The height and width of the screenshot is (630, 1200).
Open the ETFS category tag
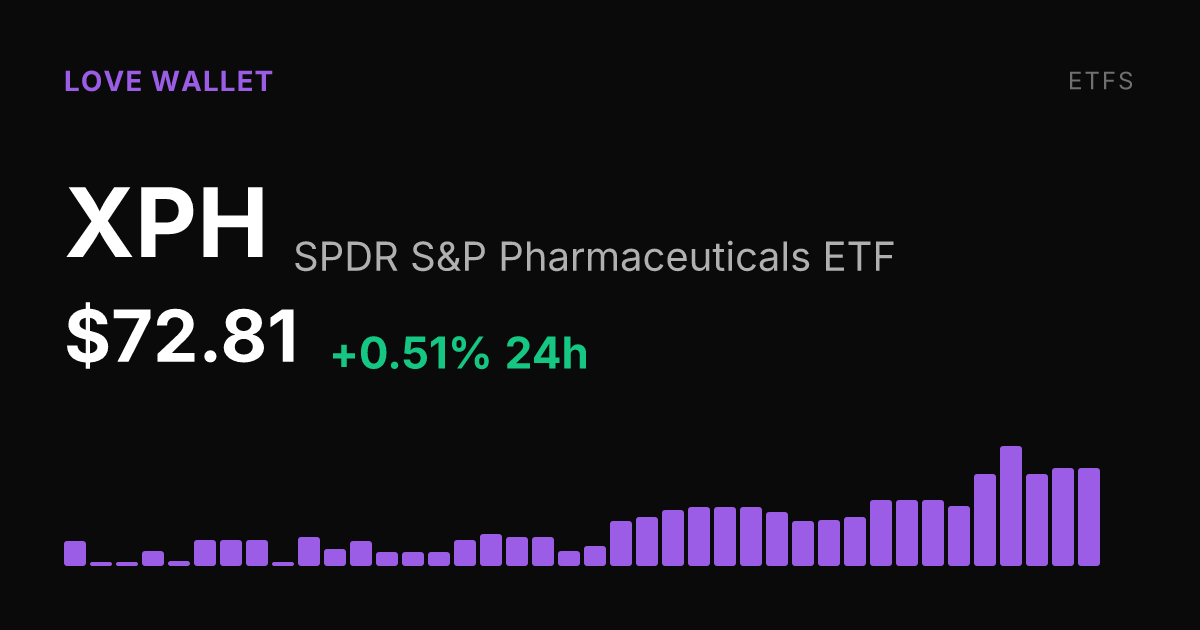pyautogui.click(x=1101, y=82)
